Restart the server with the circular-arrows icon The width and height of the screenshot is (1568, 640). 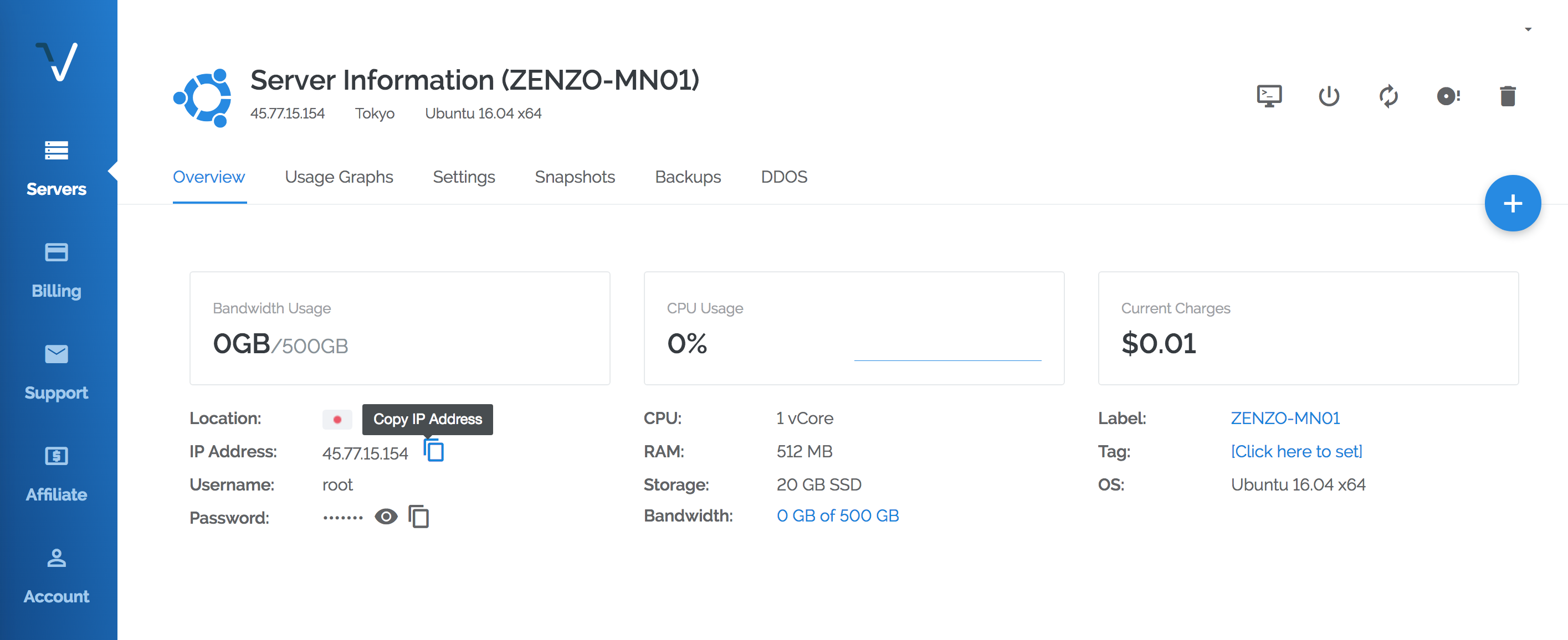pos(1388,96)
